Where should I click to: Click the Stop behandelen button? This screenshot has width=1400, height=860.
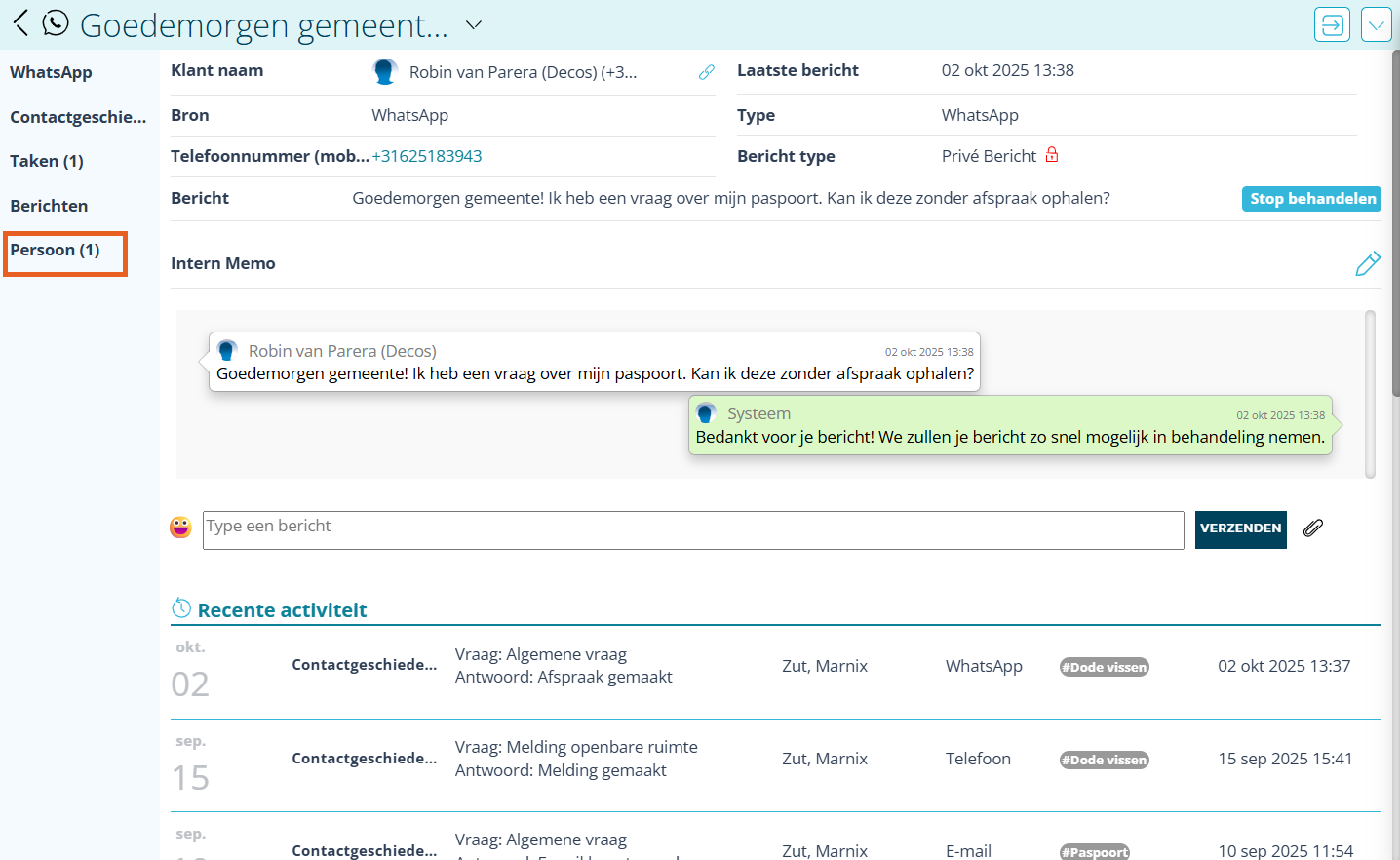coord(1311,198)
